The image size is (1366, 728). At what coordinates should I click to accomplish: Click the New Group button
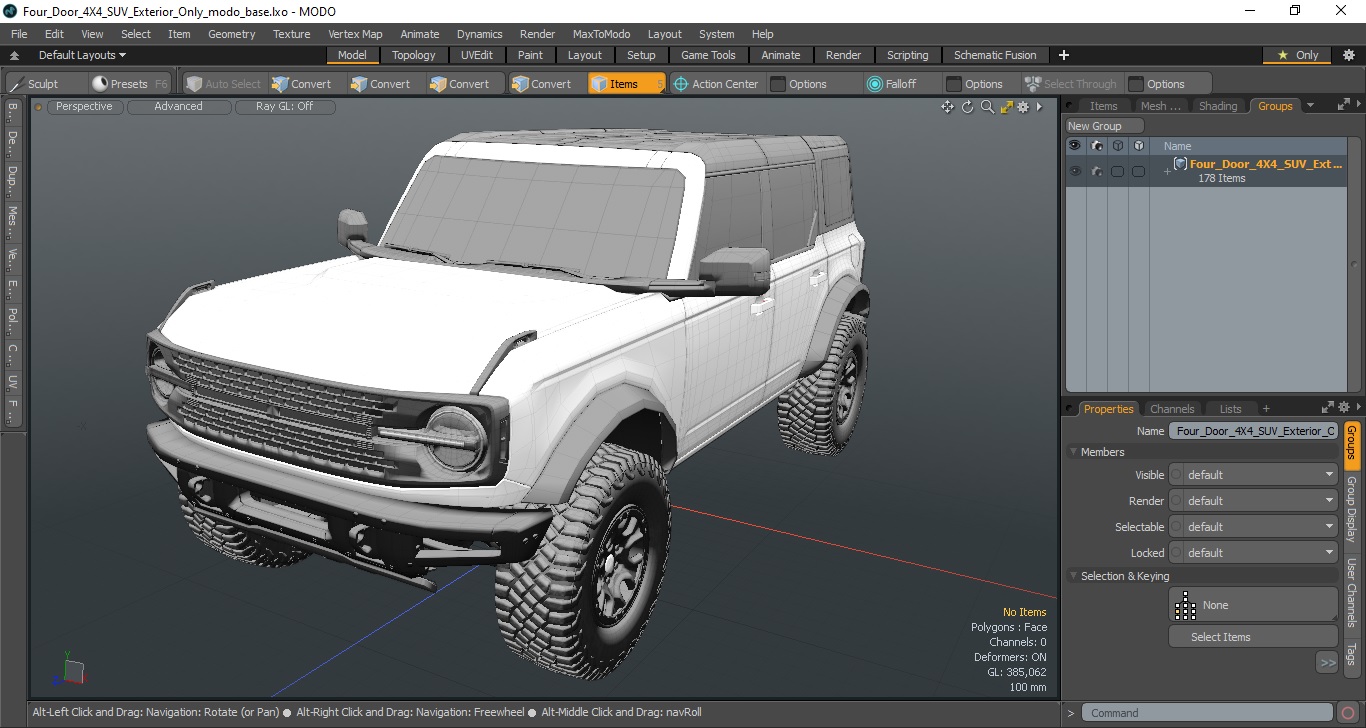(1106, 126)
